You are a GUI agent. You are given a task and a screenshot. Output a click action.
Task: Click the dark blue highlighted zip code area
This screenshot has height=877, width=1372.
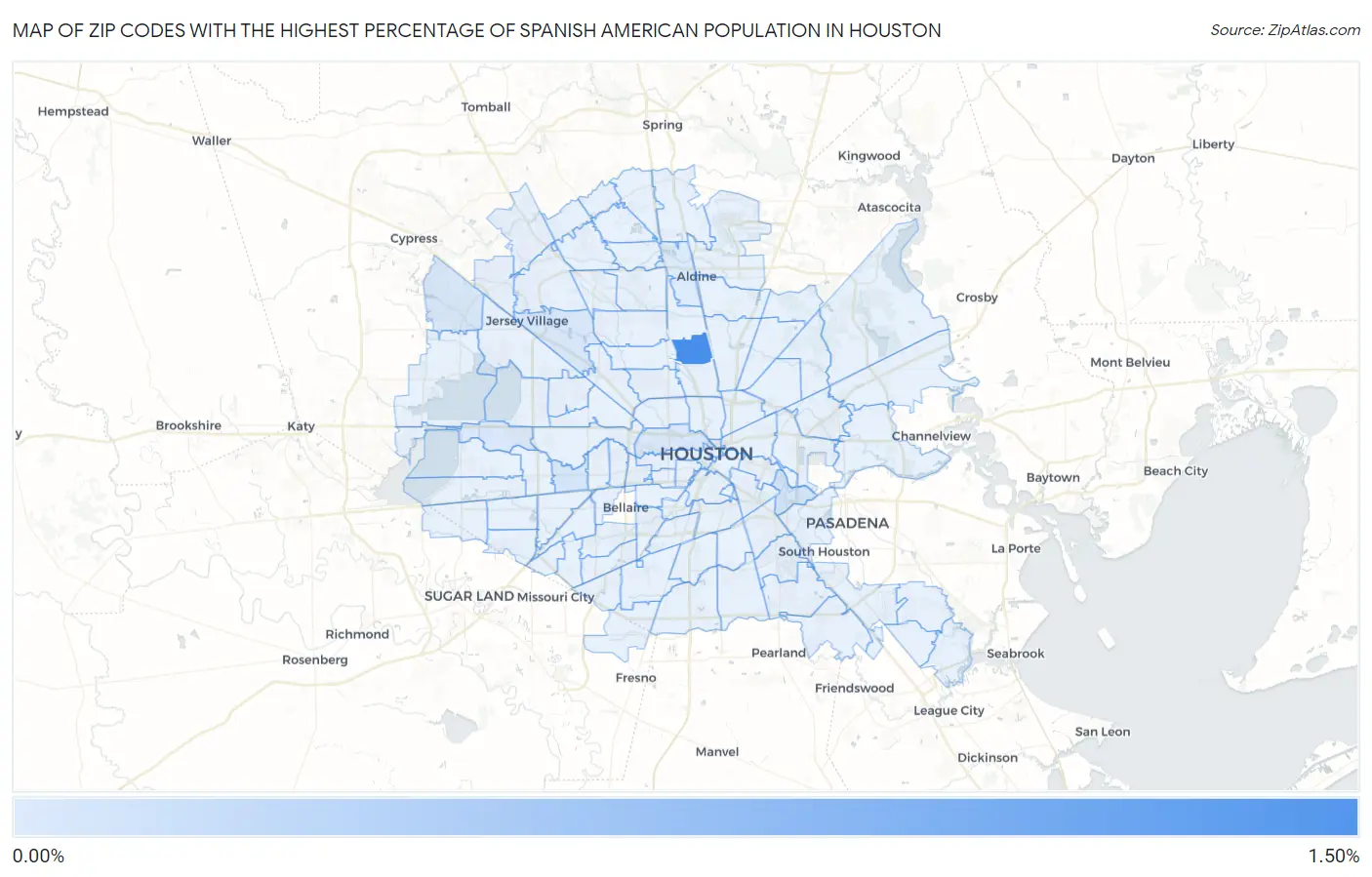tap(692, 349)
